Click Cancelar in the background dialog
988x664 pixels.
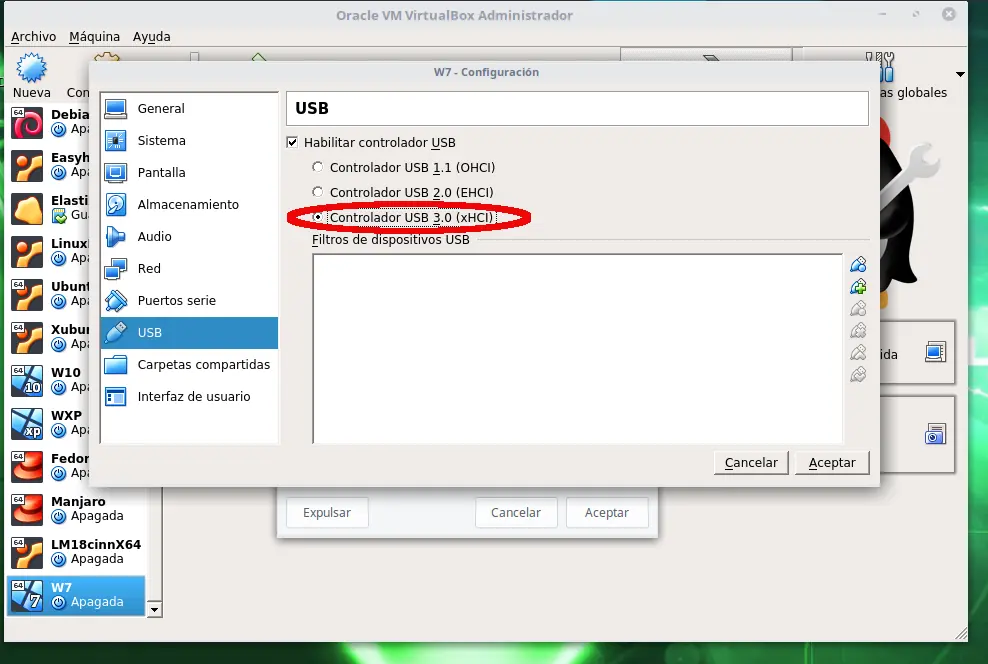[x=516, y=513]
